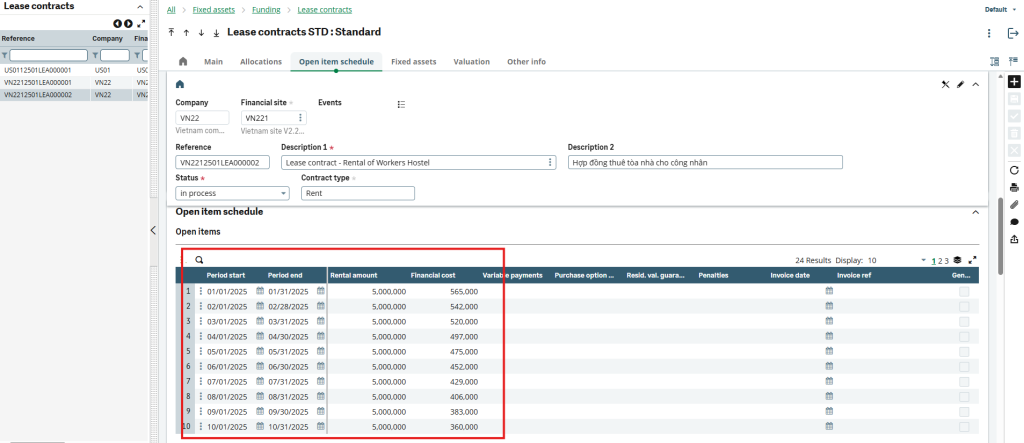Open attachments via the paperclip icon
This screenshot has width=1024, height=443.
1015,204
